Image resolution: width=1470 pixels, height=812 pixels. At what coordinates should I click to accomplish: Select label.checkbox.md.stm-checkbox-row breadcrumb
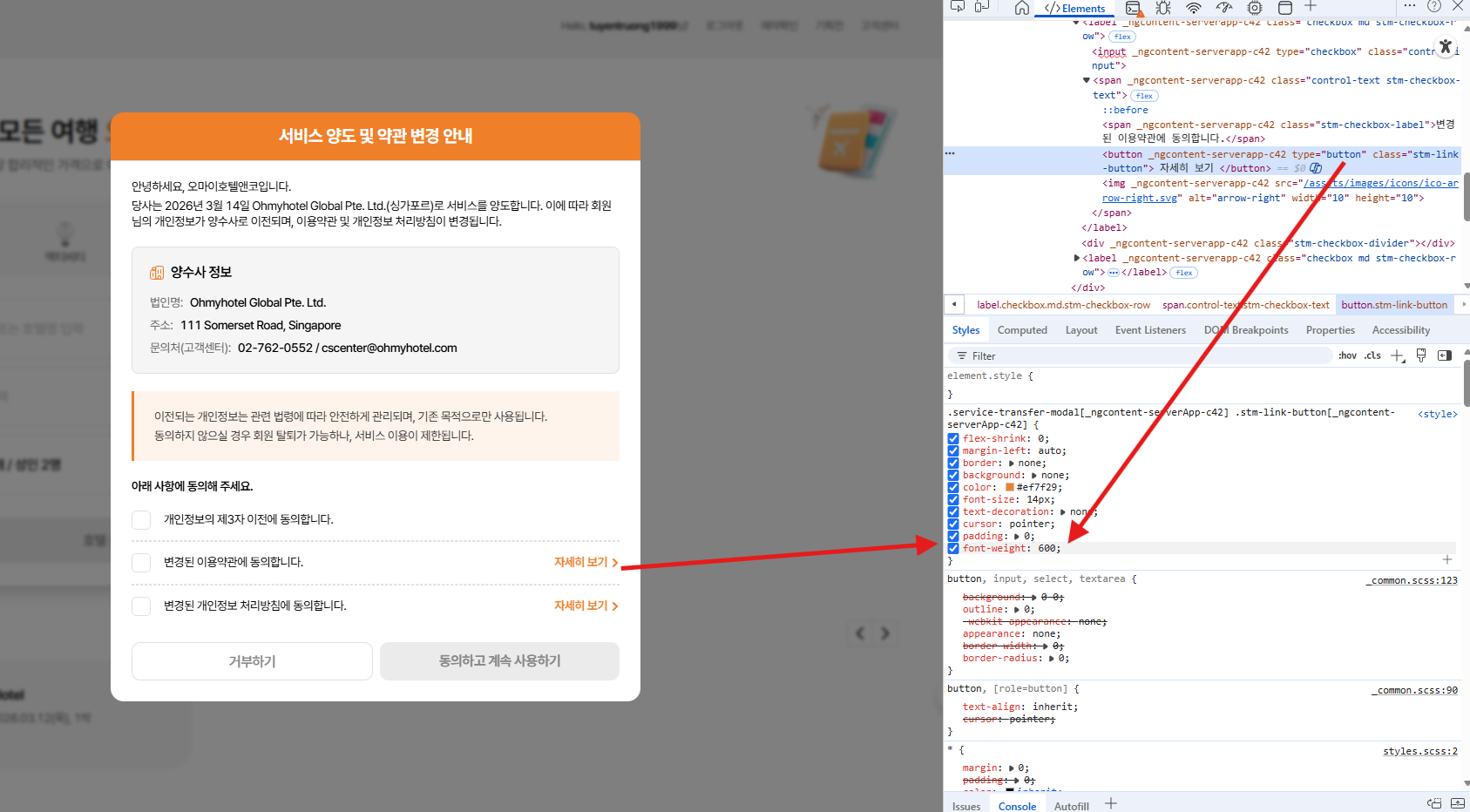pos(1063,305)
